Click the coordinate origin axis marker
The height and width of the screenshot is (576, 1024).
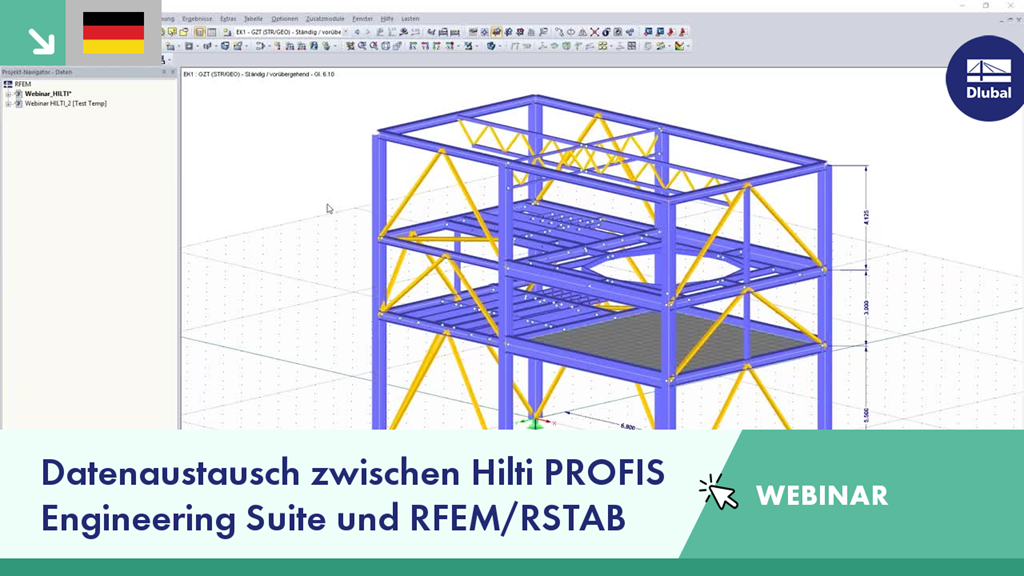(535, 423)
